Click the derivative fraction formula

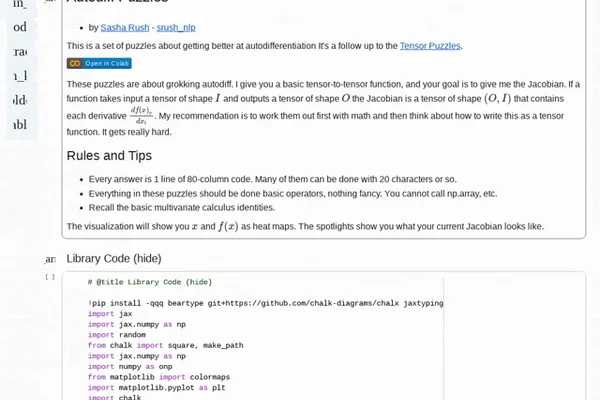pyautogui.click(x=141, y=115)
